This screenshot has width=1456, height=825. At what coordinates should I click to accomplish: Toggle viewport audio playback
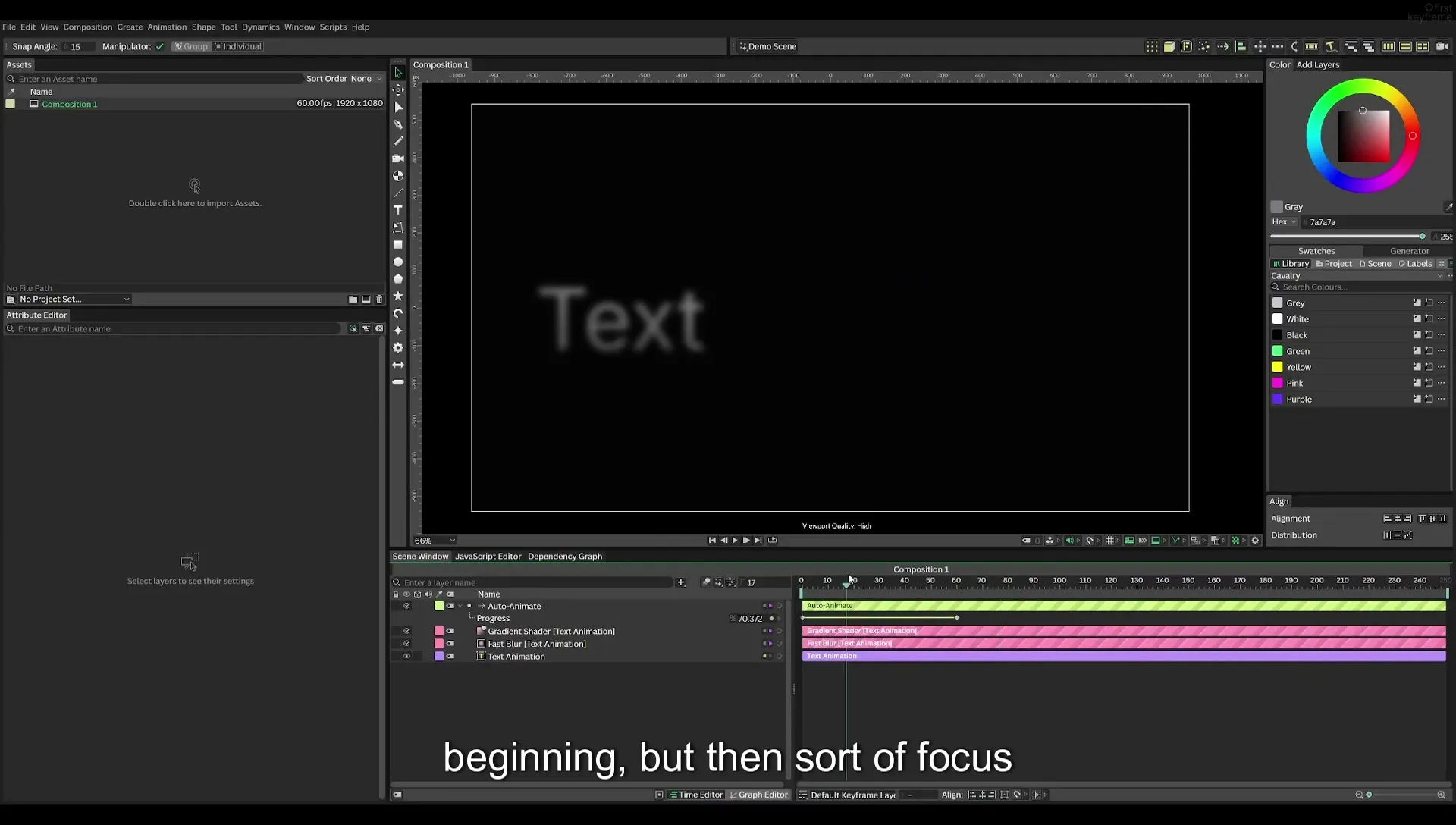pyautogui.click(x=1069, y=541)
